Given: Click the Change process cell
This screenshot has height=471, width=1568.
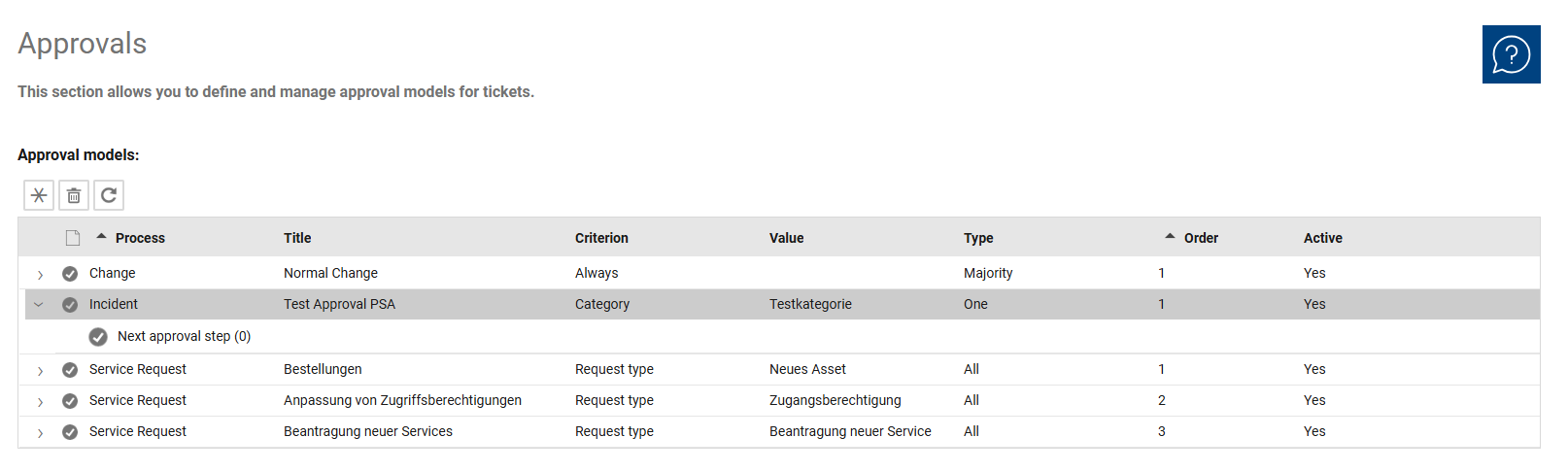Looking at the screenshot, I should [113, 273].
